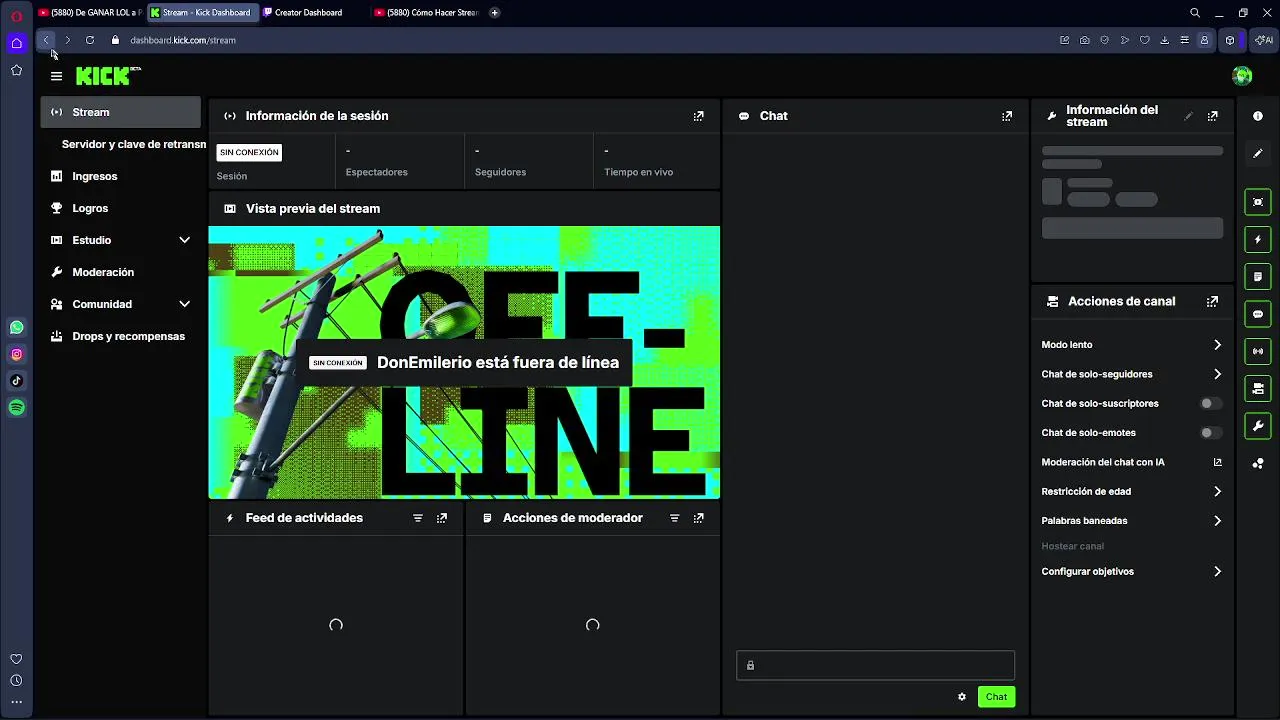Viewport: 1280px width, 720px height.
Task: Click the chat message input field
Action: coord(875,665)
